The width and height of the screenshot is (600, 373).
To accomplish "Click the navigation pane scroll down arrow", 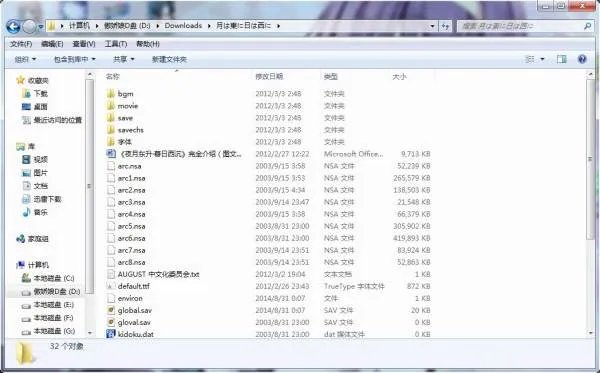I will (90, 333).
